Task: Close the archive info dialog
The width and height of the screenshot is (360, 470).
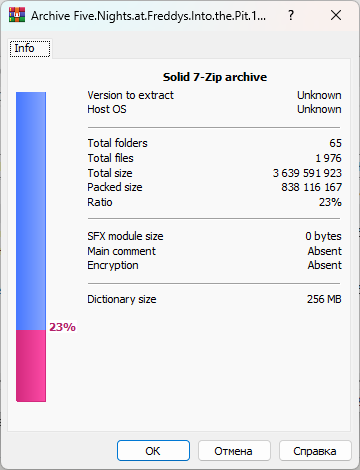Action: 336,15
